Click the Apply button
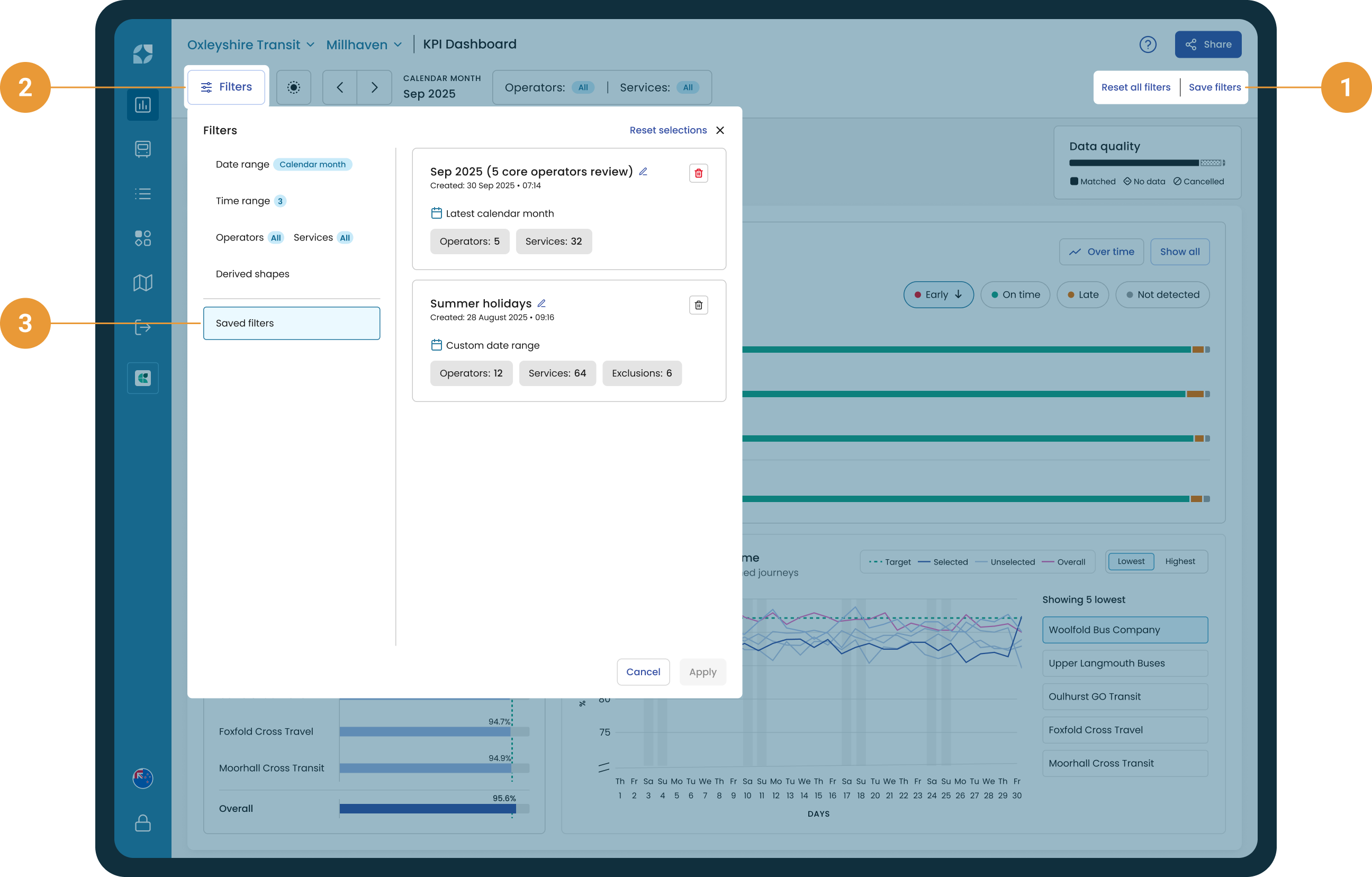This screenshot has height=877, width=1372. tap(702, 672)
